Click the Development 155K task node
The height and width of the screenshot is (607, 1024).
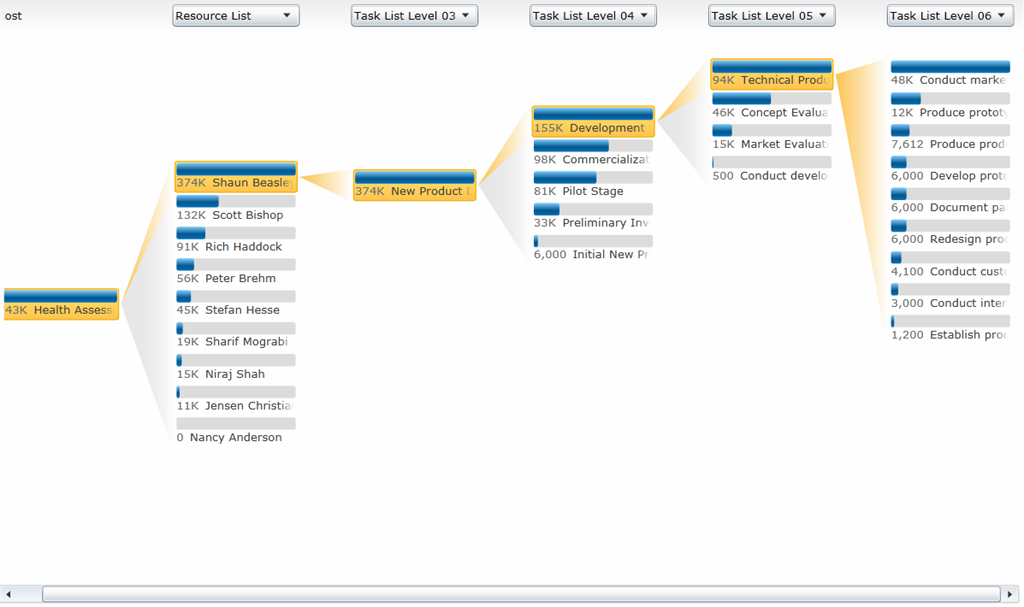pyautogui.click(x=593, y=121)
